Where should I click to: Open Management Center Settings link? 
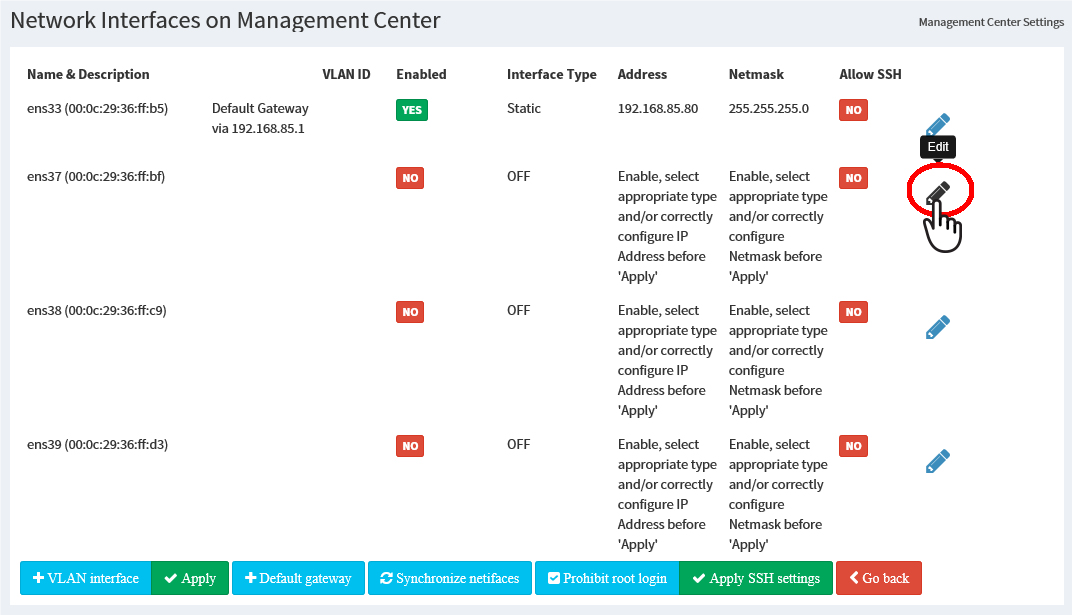(990, 22)
